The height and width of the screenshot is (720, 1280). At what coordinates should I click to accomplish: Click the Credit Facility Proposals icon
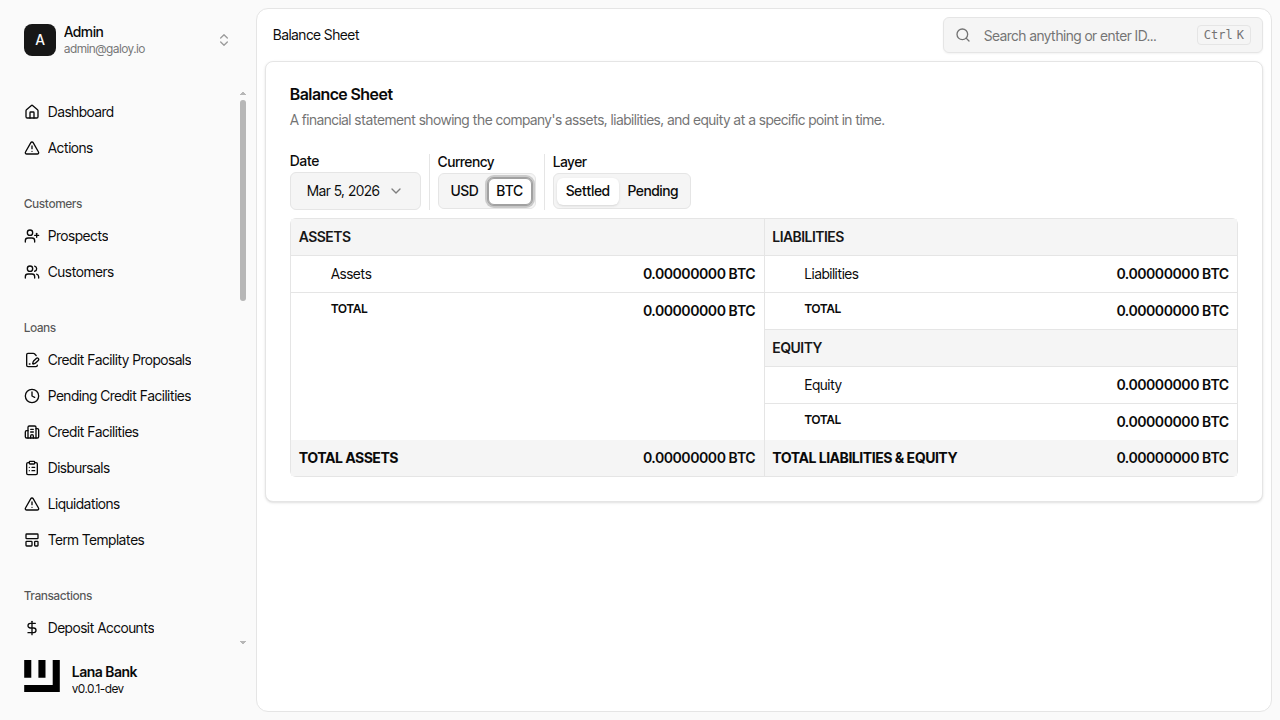32,360
